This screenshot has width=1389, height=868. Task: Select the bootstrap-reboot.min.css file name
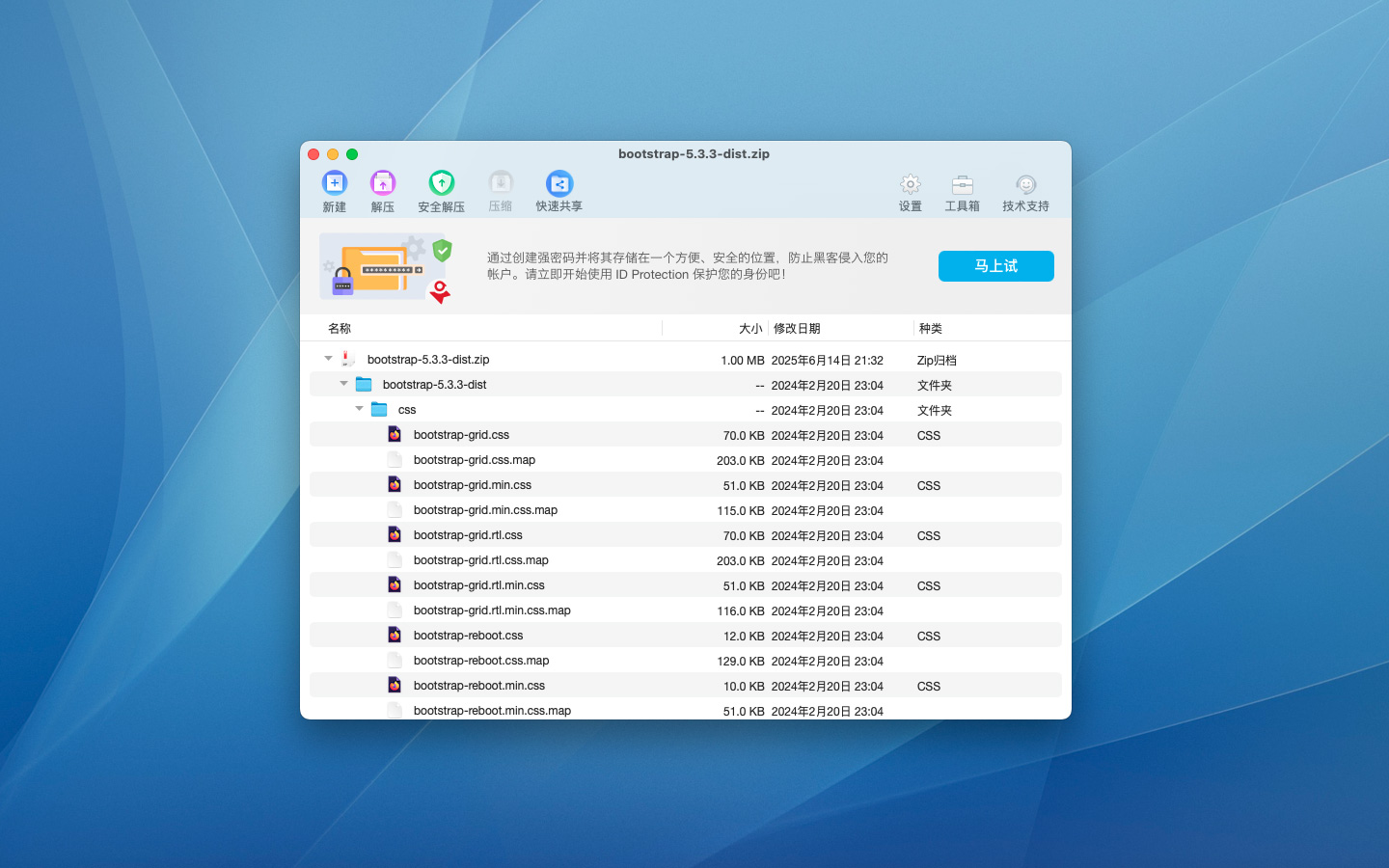(x=479, y=686)
